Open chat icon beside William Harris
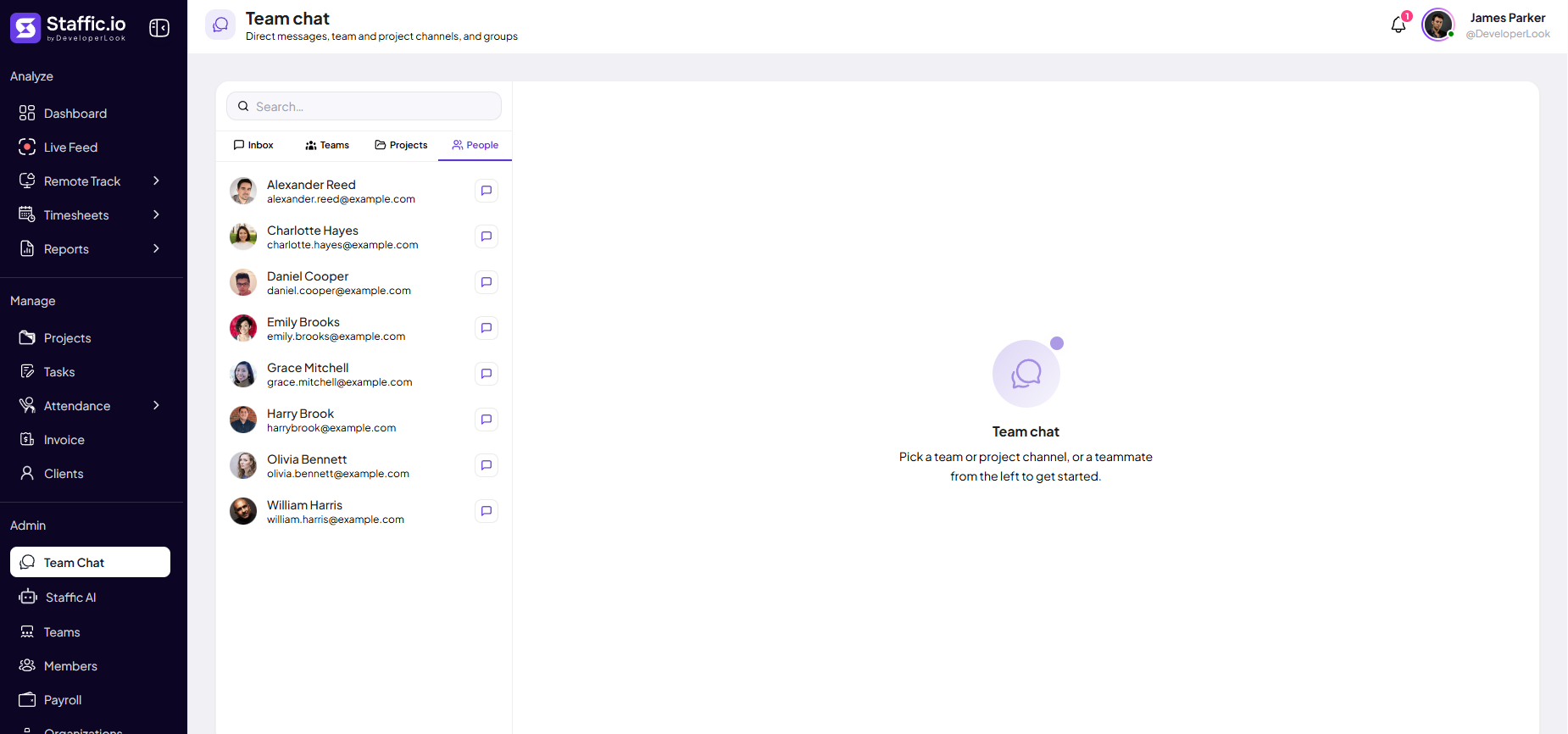The image size is (1568, 734). [x=487, y=511]
